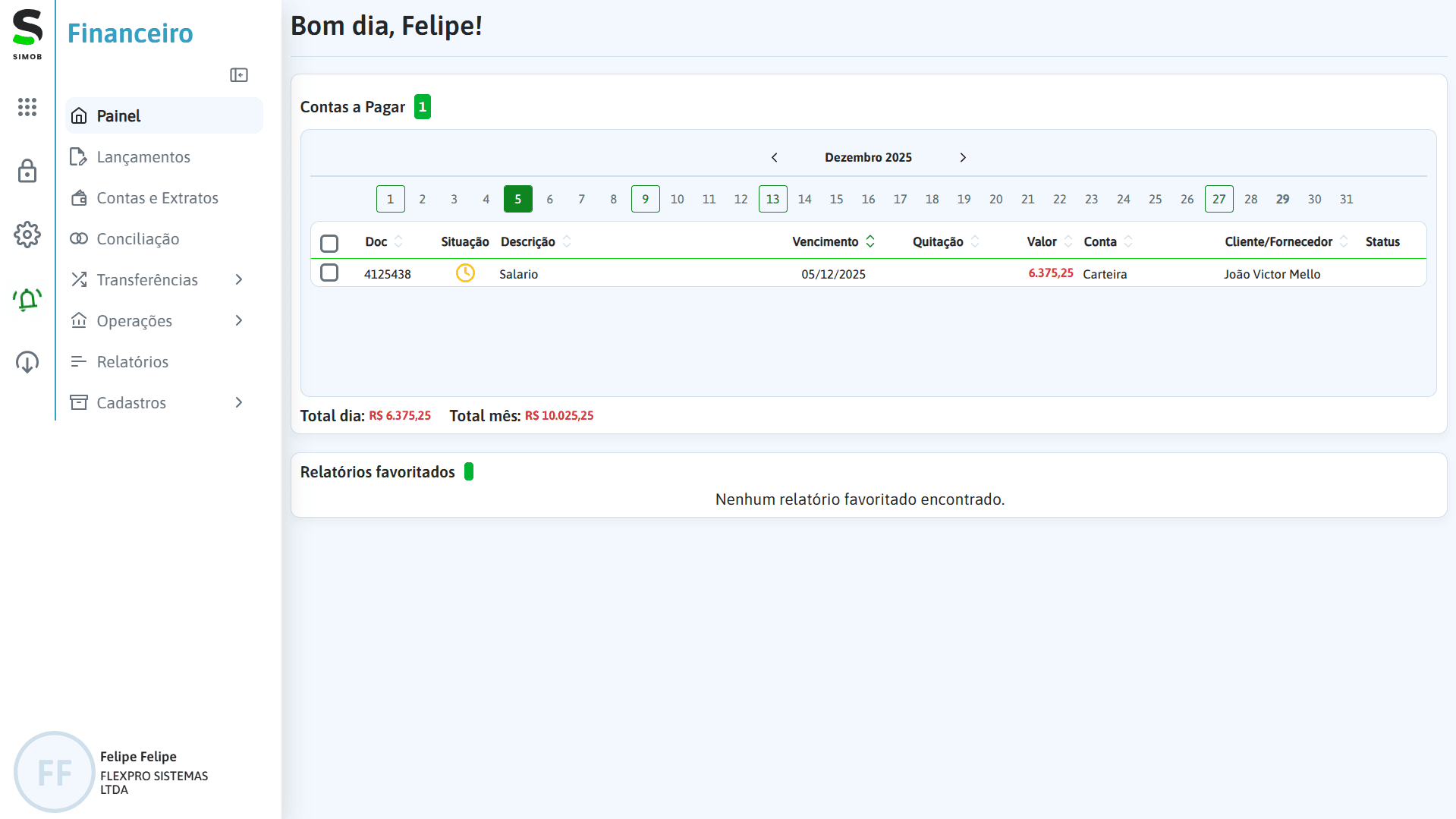Expand the Cadastros submenu
Image resolution: width=1456 pixels, height=819 pixels.
131,402
